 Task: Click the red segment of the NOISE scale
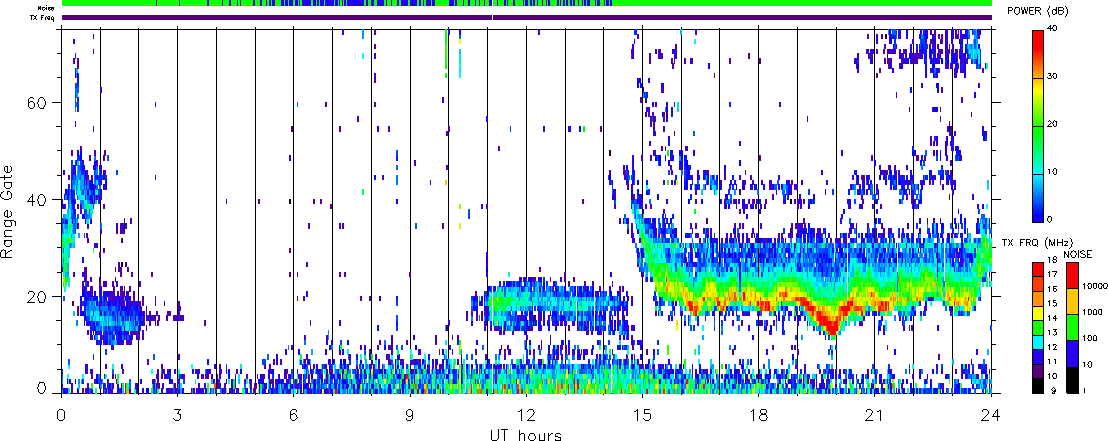point(1073,276)
